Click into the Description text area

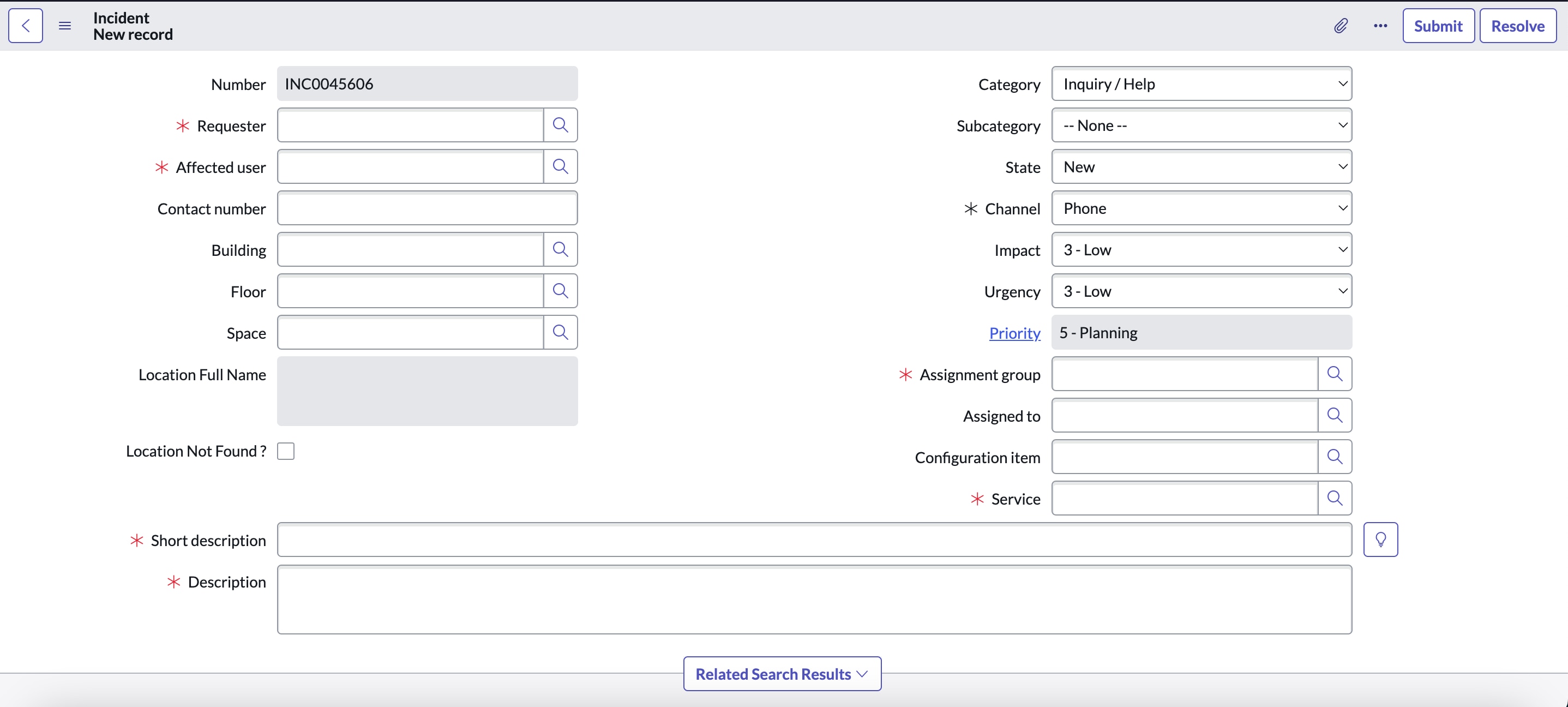pyautogui.click(x=814, y=600)
